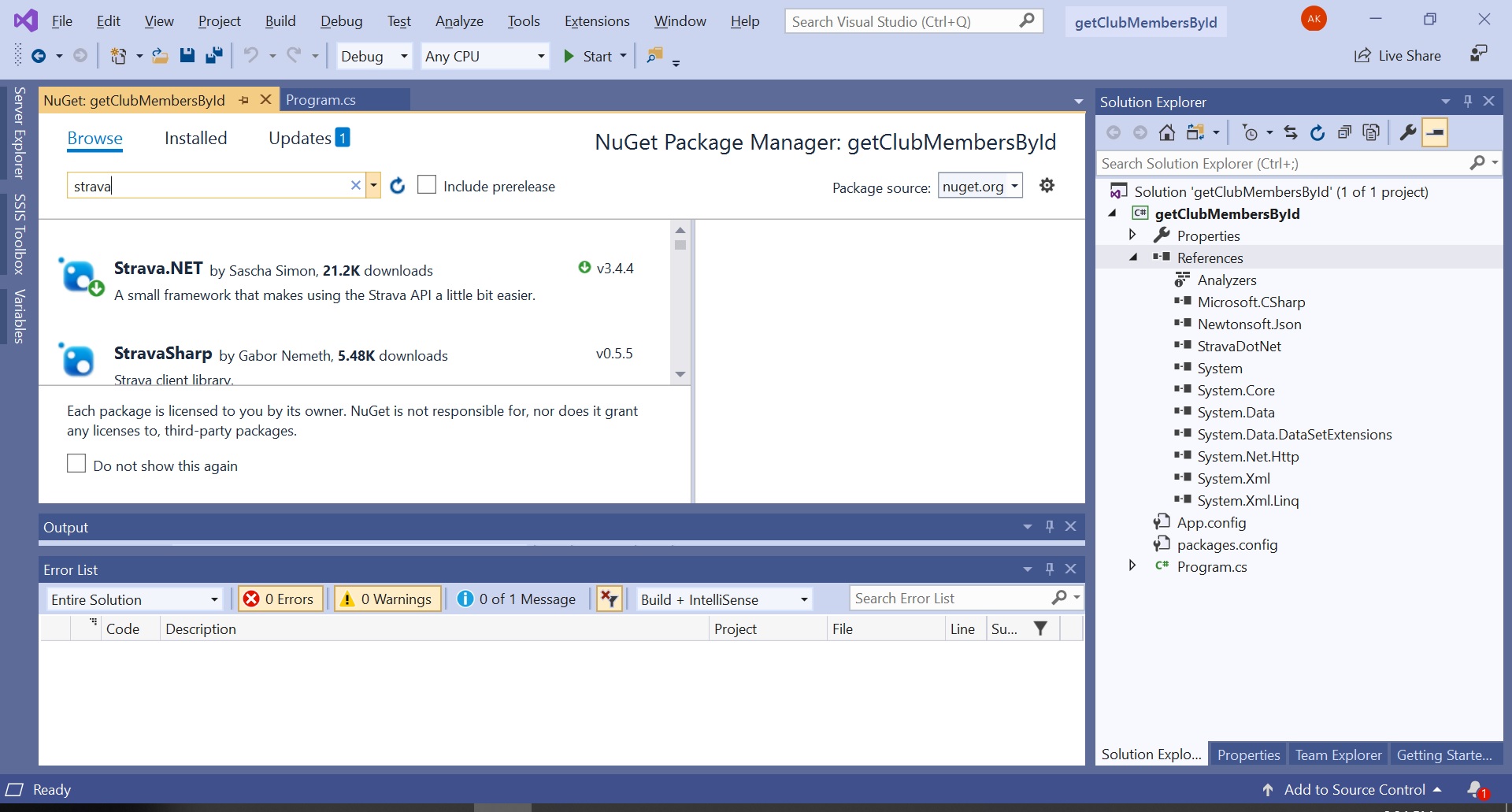Select StravaDotNet reference in Solution Explorer
1512x812 pixels.
pos(1239,346)
